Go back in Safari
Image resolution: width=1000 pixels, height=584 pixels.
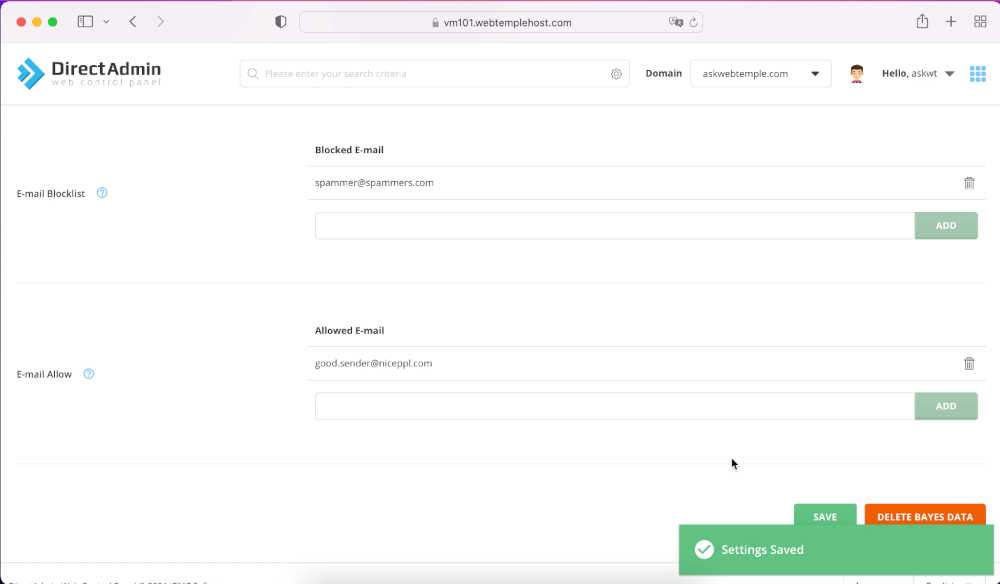pos(133,22)
